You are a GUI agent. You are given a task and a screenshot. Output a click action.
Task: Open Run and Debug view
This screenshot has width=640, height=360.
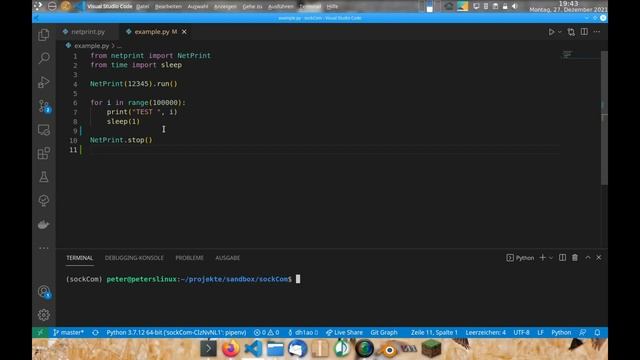pos(44,82)
